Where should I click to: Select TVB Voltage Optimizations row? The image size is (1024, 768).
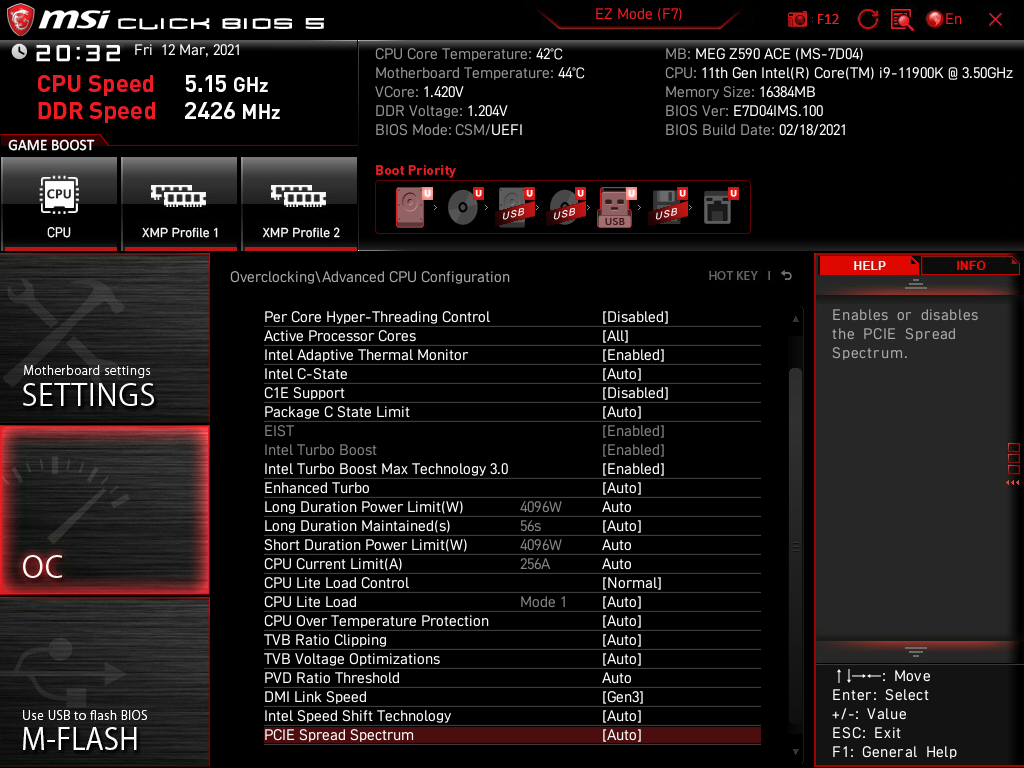[512, 658]
